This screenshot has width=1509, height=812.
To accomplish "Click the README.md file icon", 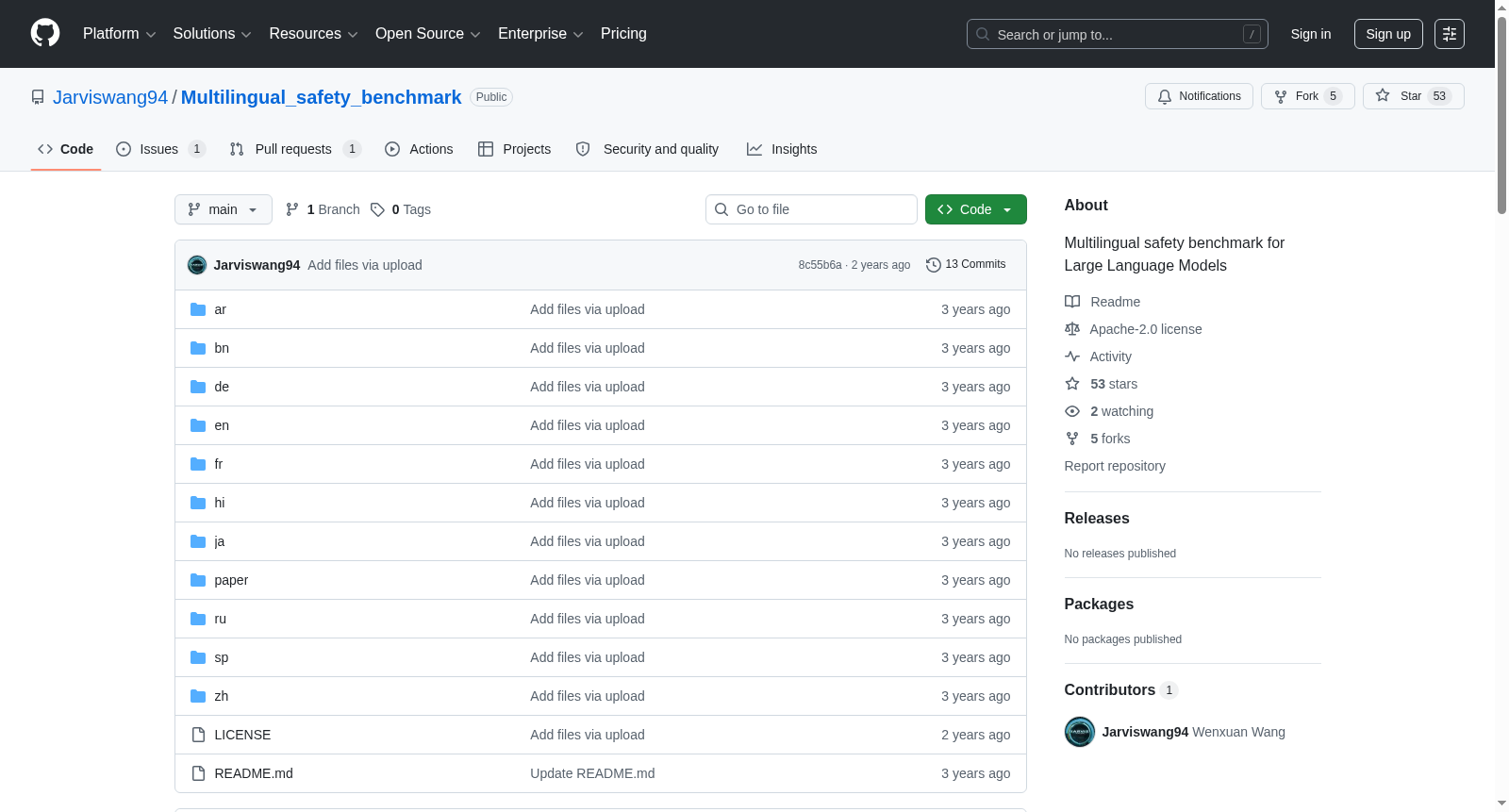I will point(198,773).
